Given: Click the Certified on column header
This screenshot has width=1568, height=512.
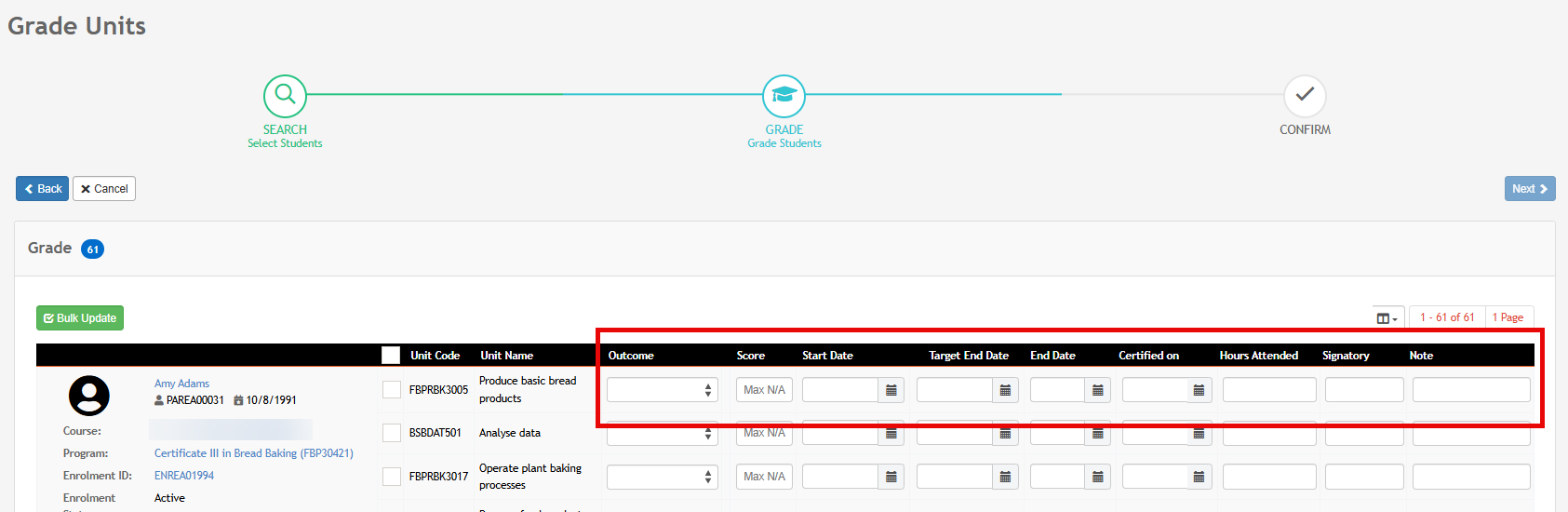Looking at the screenshot, I should point(1148,356).
